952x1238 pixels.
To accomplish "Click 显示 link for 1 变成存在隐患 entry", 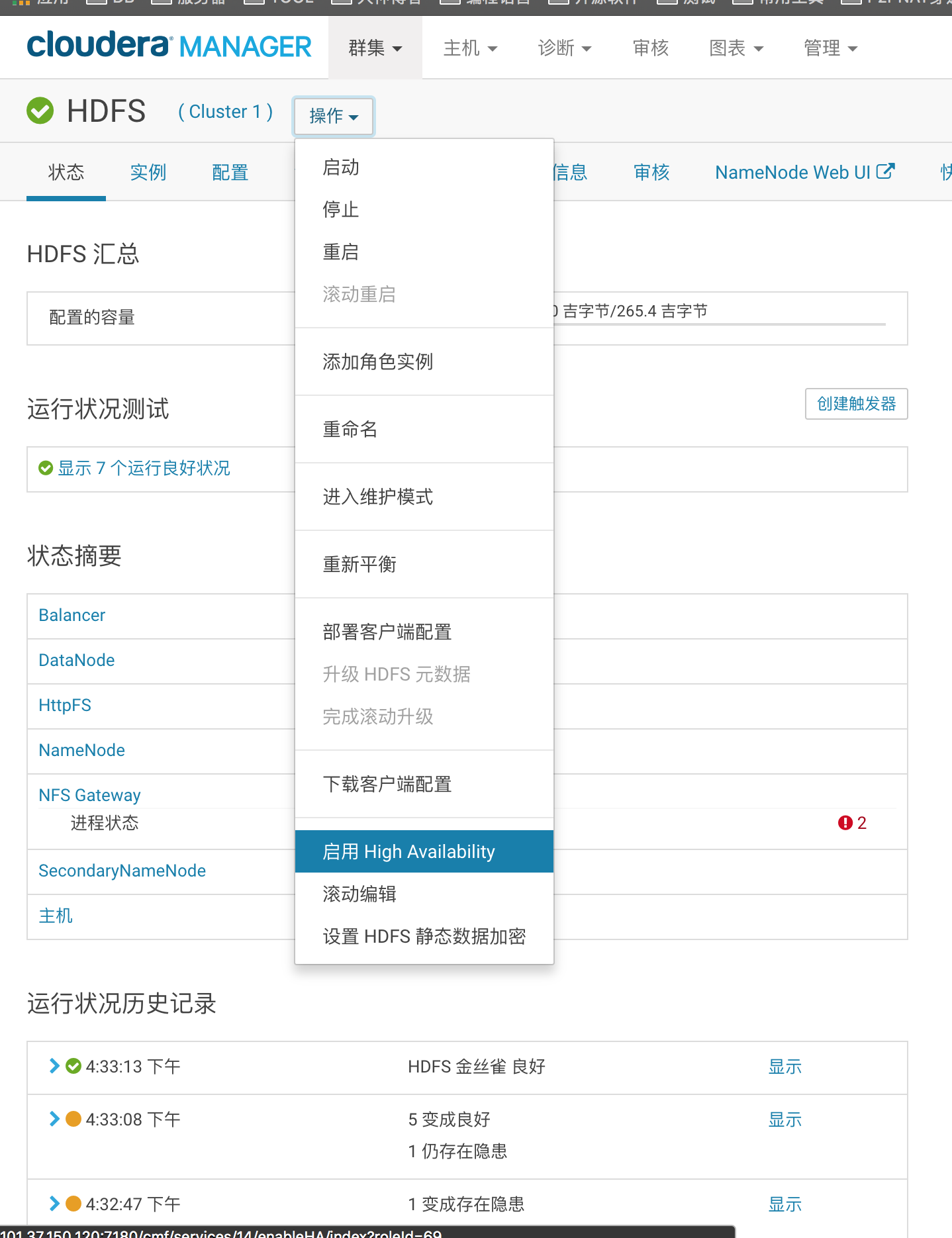I will pos(785,1204).
